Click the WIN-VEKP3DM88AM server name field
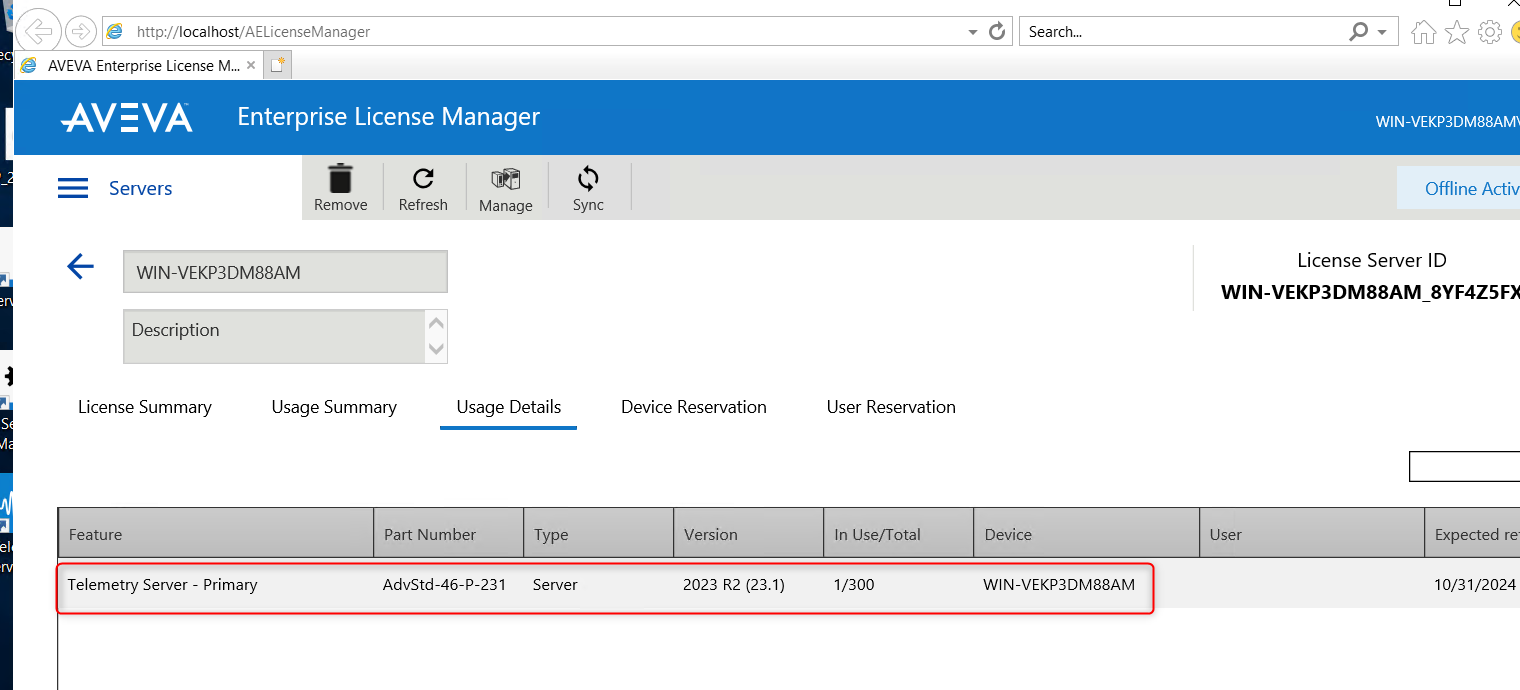This screenshot has width=1520, height=690. click(x=285, y=272)
